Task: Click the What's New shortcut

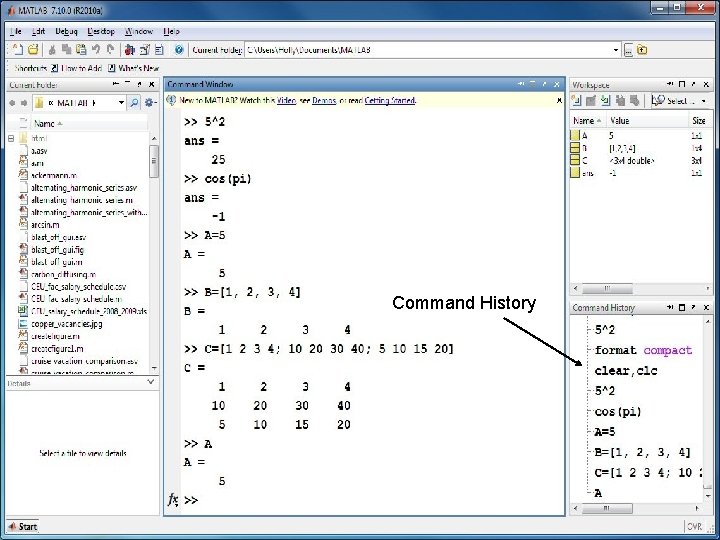Action: 134,68
